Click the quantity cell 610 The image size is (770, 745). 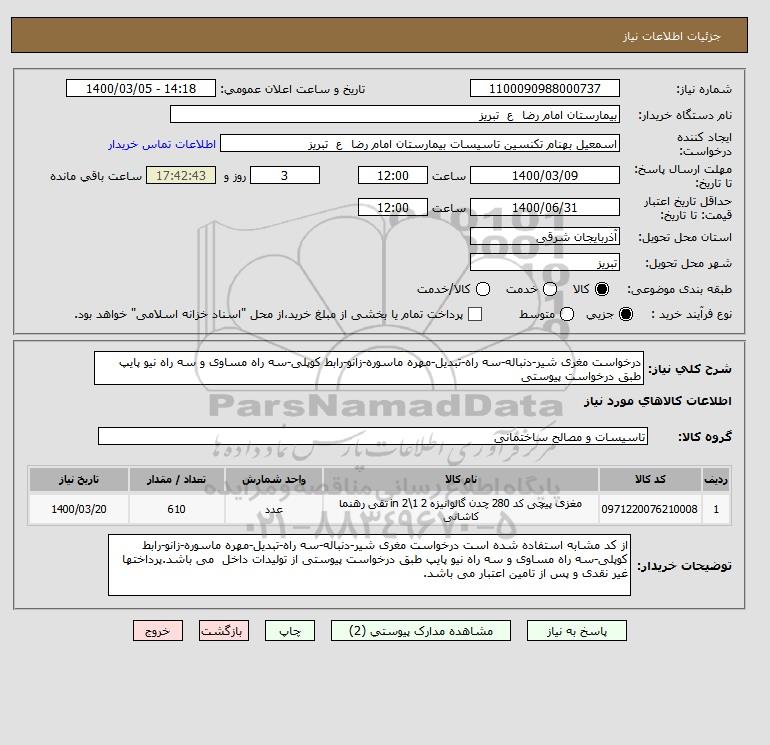(x=176, y=509)
